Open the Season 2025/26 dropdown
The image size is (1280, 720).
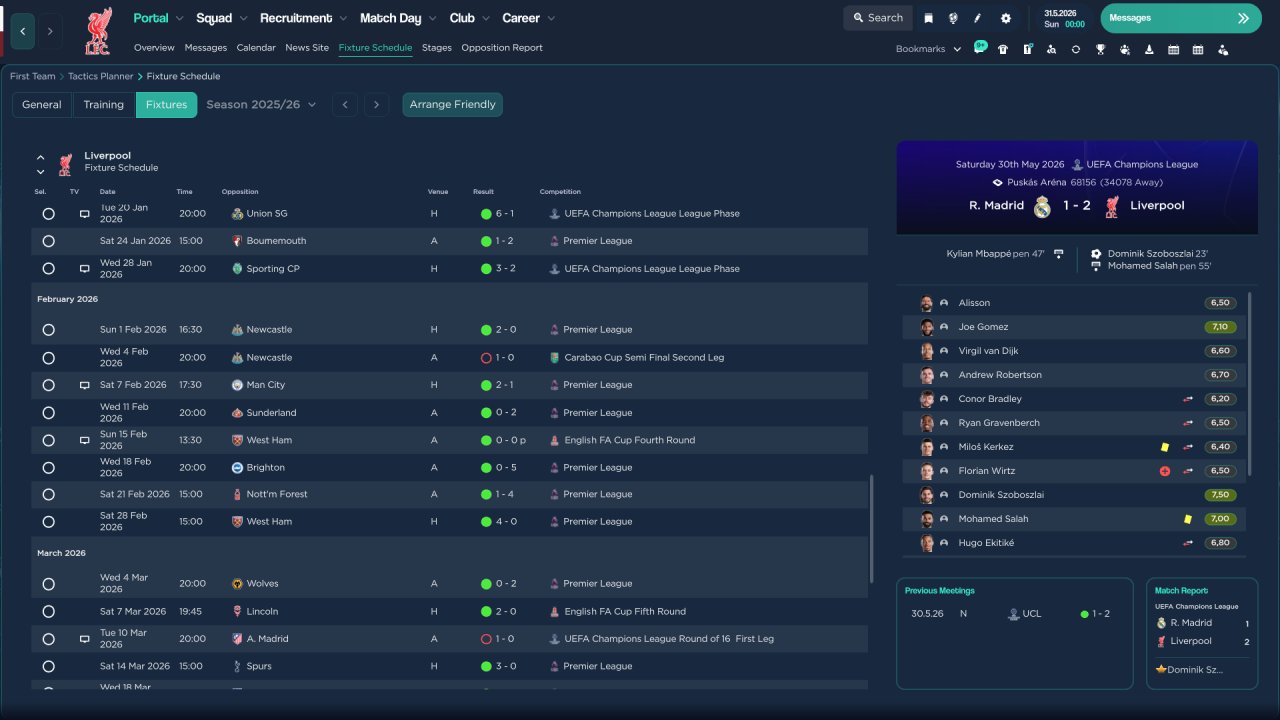(261, 105)
